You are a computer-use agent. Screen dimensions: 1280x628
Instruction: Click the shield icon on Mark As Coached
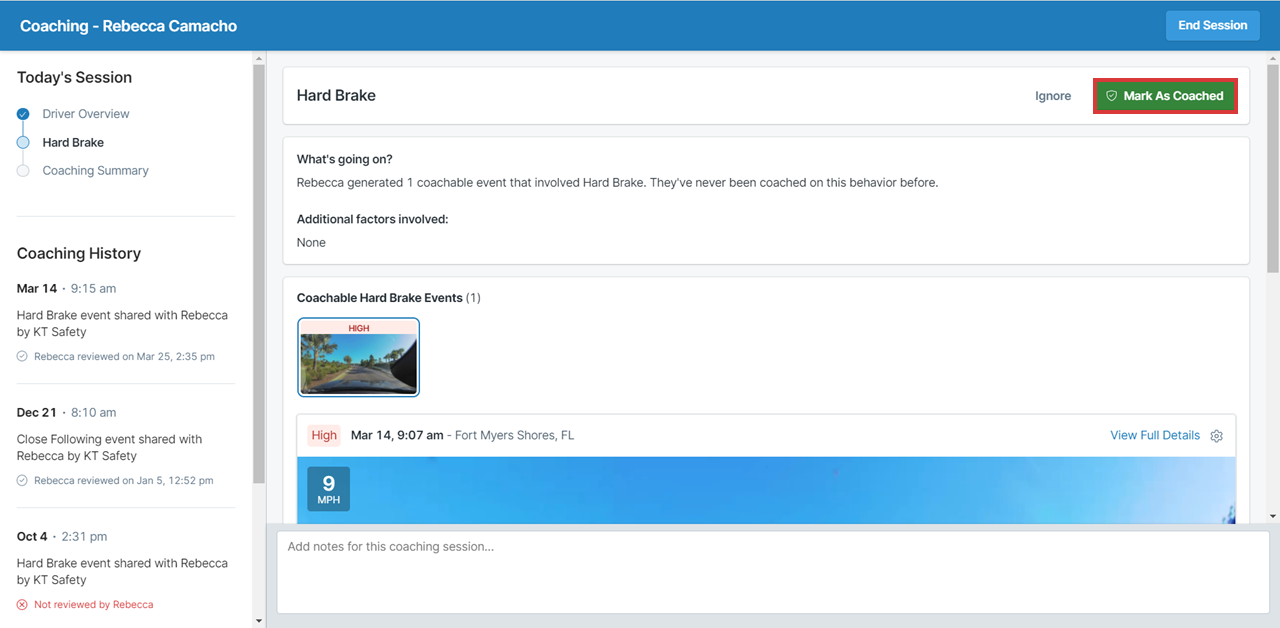pos(1111,96)
